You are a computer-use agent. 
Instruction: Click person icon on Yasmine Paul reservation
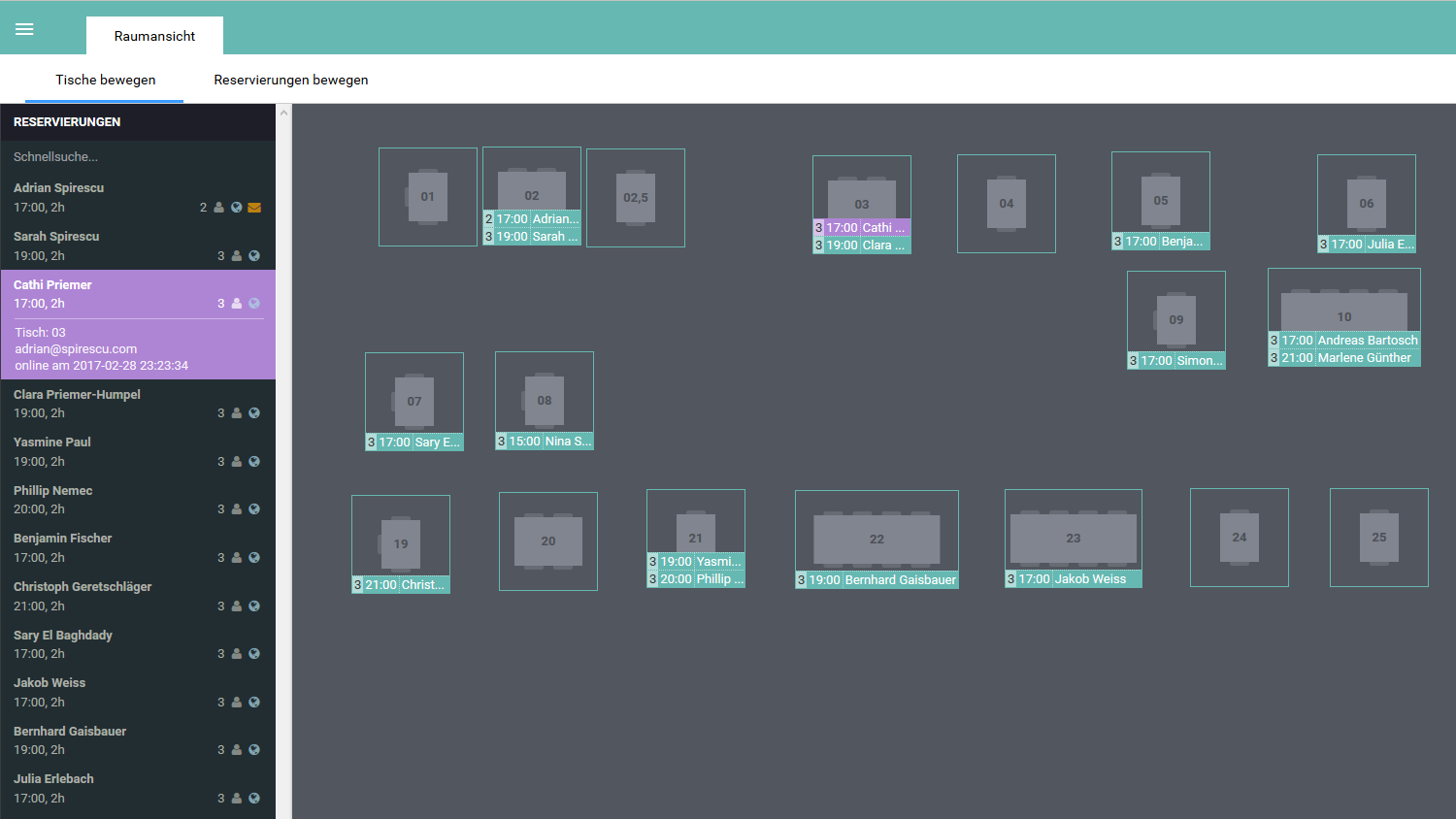coord(236,462)
